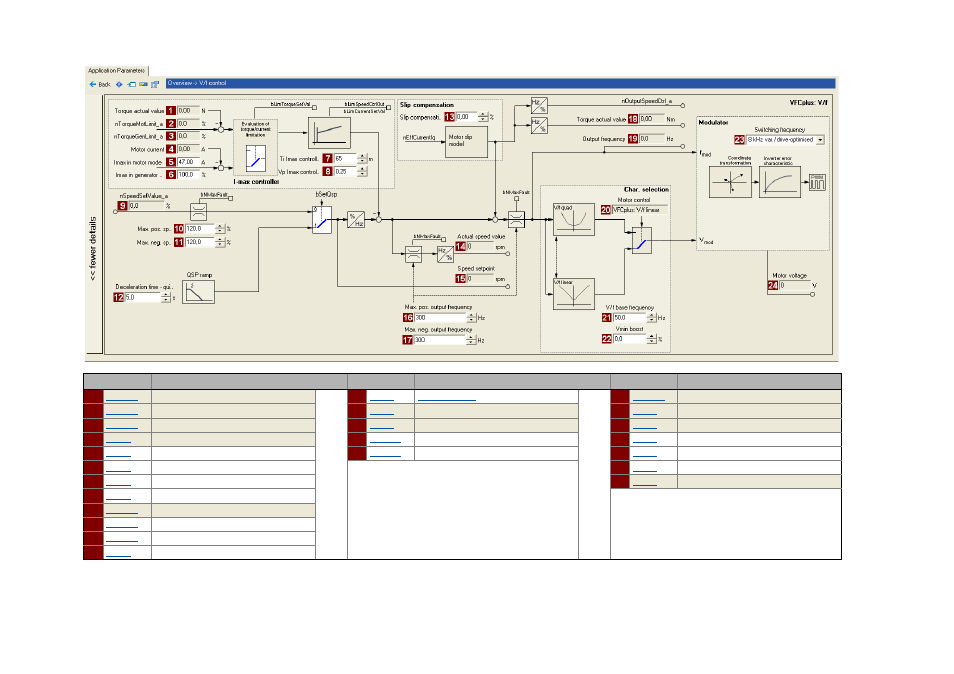The width and height of the screenshot is (954, 674).
Task: Click the Imax in motor mode field
Action: click(189, 162)
